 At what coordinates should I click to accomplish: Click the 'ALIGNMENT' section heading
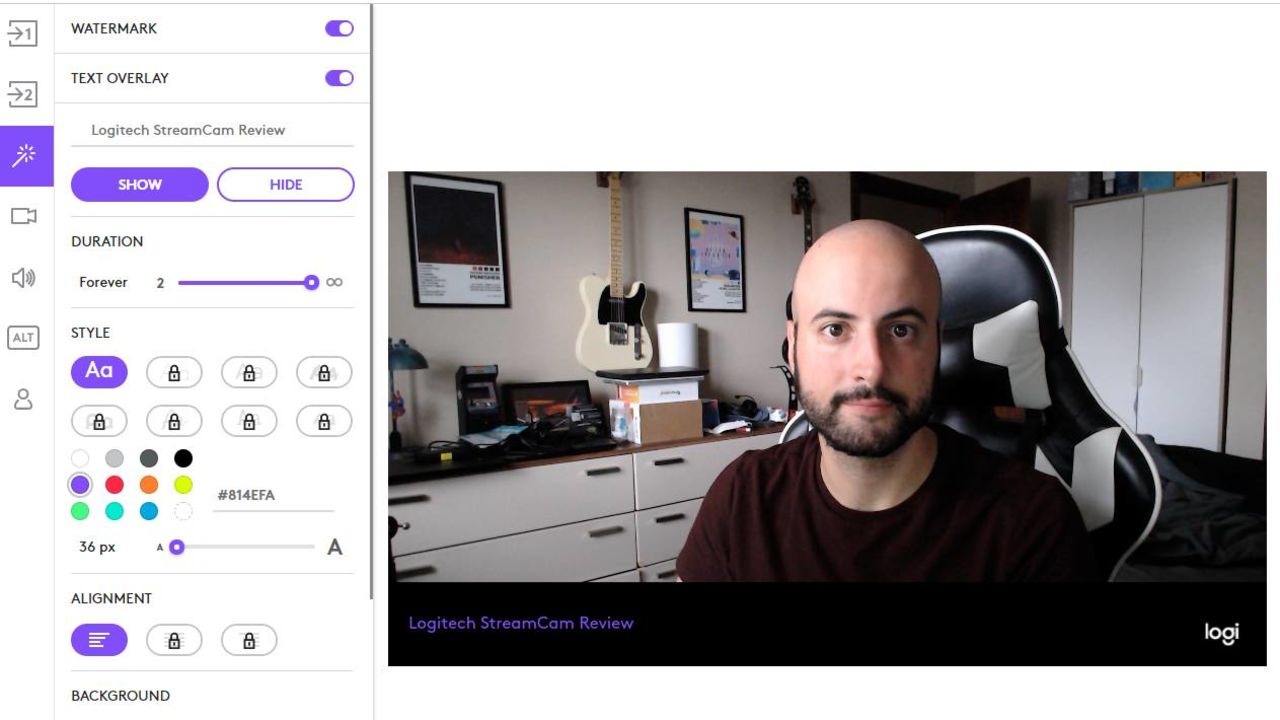tap(111, 598)
